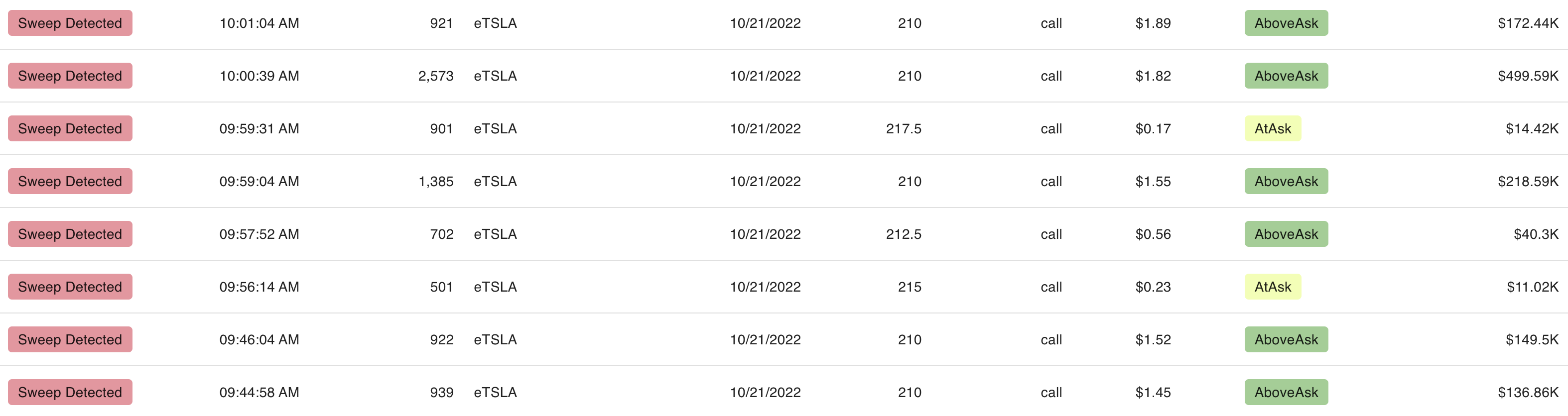The image size is (1568, 416).
Task: Select the AboveAsk tag for the $1.45 call
Action: (1286, 392)
